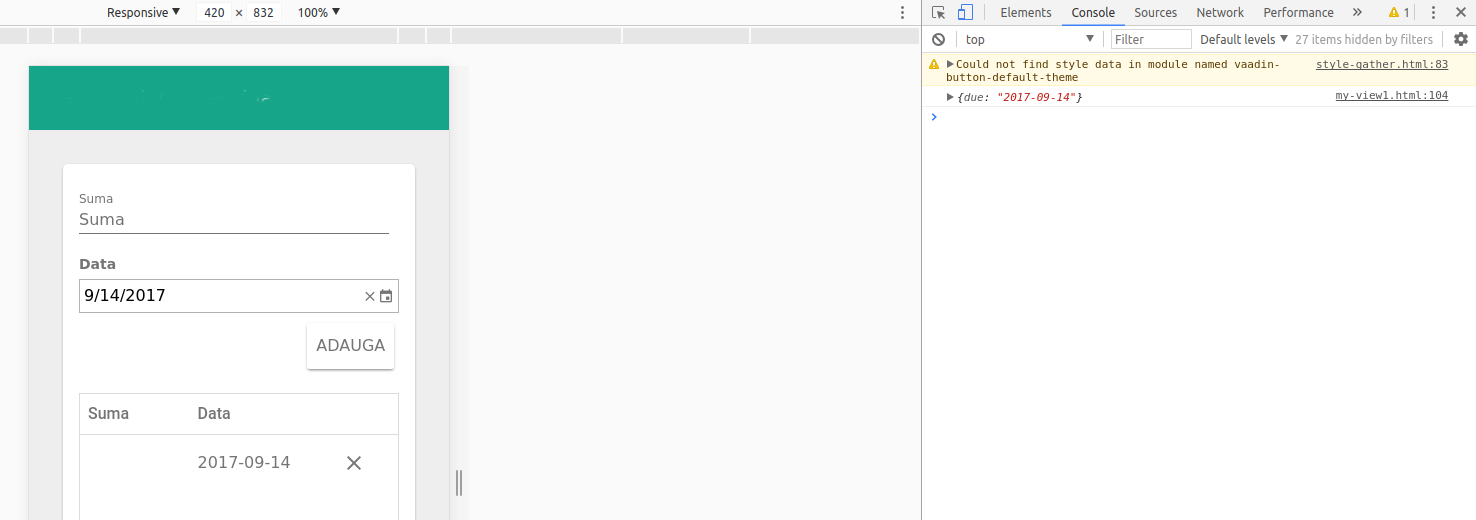
Task: Open console settings gear icon
Action: [1461, 39]
